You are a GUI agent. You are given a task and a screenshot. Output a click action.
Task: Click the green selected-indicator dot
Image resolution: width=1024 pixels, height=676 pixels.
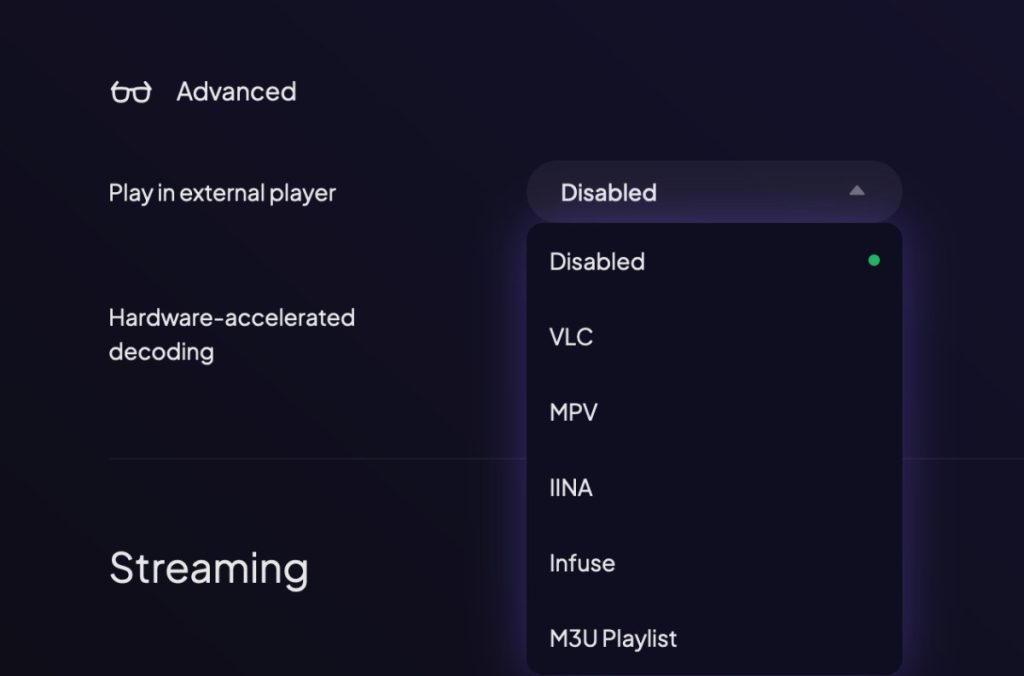[x=874, y=261]
